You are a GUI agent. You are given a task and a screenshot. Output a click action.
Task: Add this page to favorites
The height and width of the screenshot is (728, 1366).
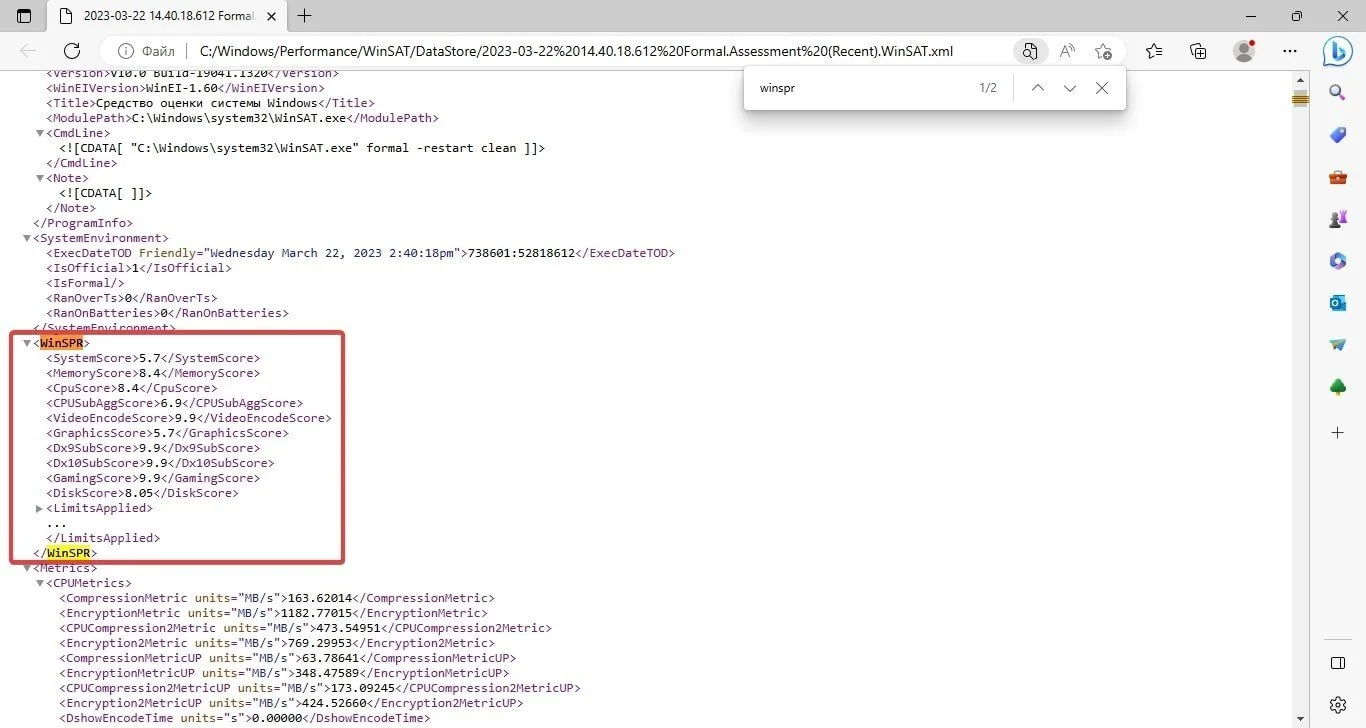tap(1103, 51)
